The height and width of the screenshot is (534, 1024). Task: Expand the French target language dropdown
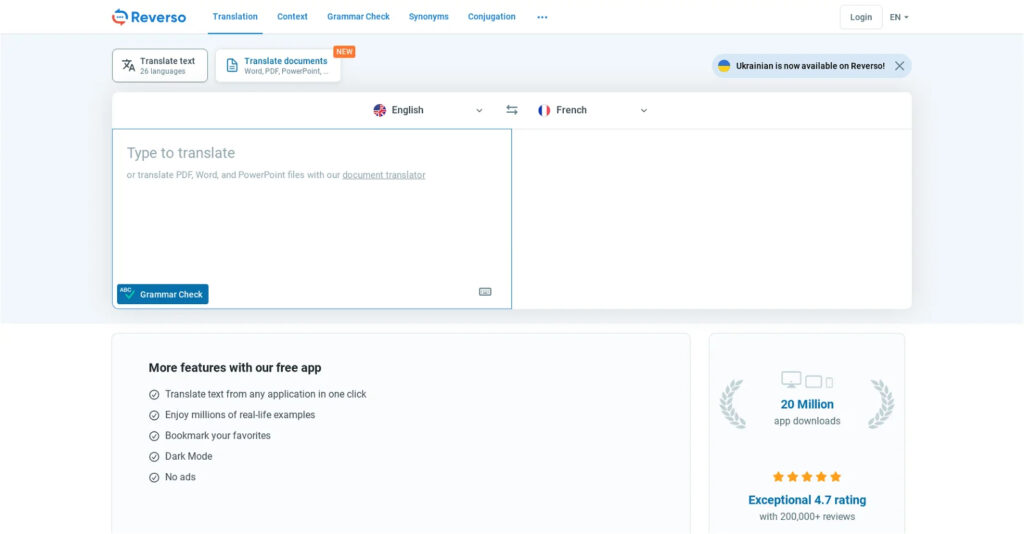pyautogui.click(x=643, y=111)
